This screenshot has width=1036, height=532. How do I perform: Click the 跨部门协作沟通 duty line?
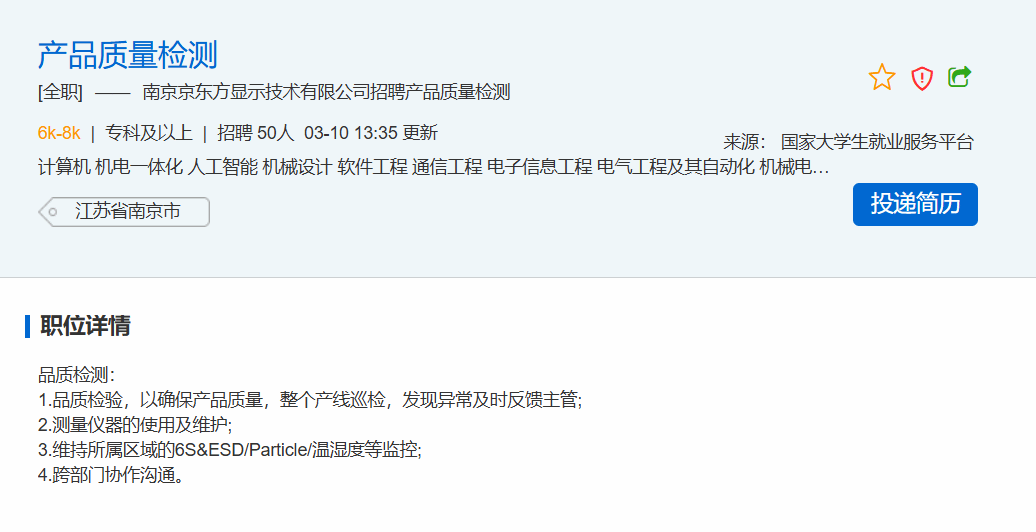tap(110, 475)
